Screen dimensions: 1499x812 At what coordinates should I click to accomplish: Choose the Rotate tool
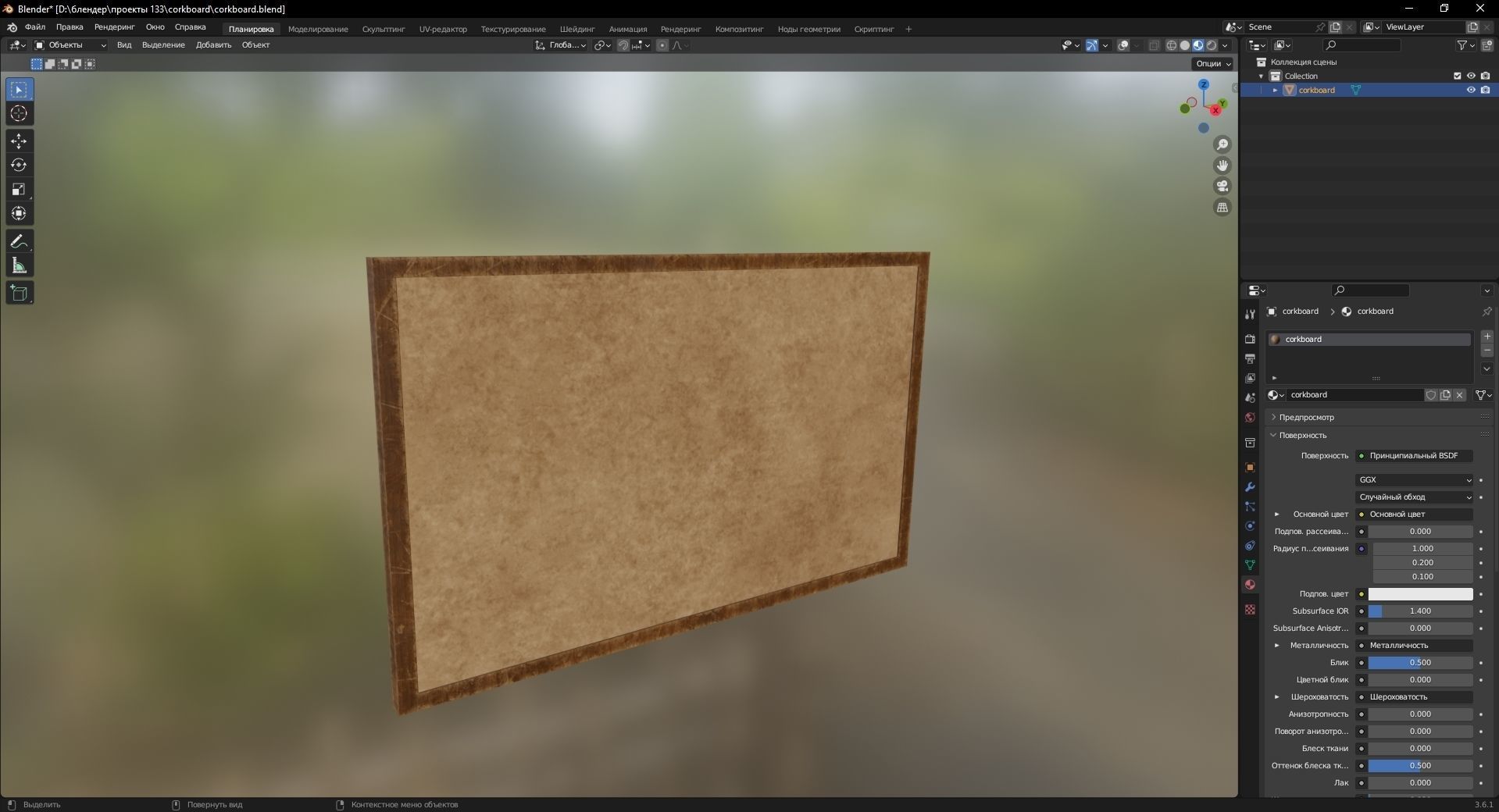(x=20, y=166)
